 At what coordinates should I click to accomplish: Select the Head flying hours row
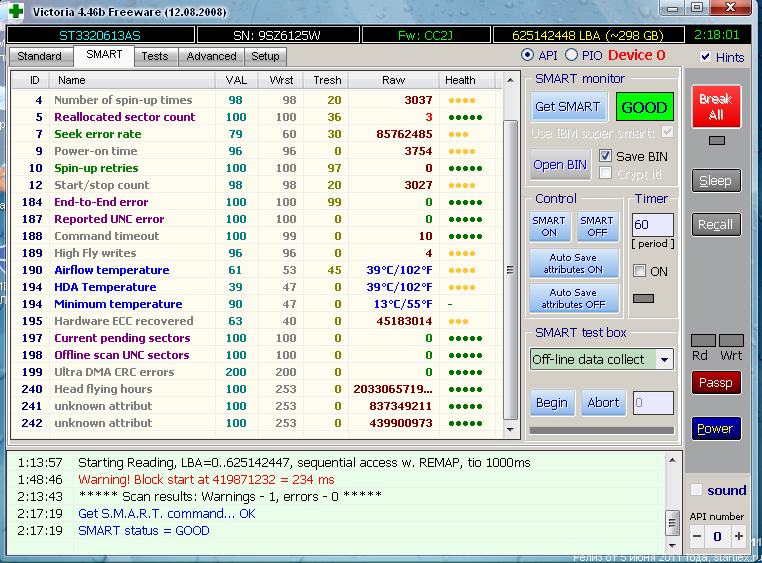pyautogui.click(x=257, y=389)
